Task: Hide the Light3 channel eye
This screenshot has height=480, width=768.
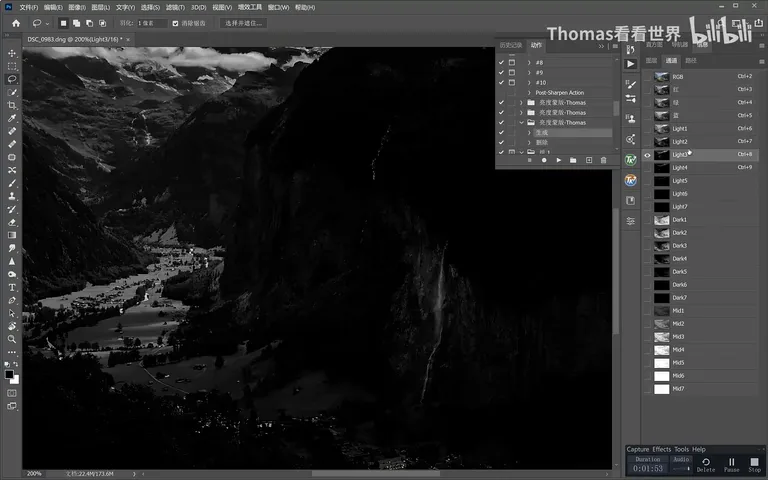Action: [647, 155]
